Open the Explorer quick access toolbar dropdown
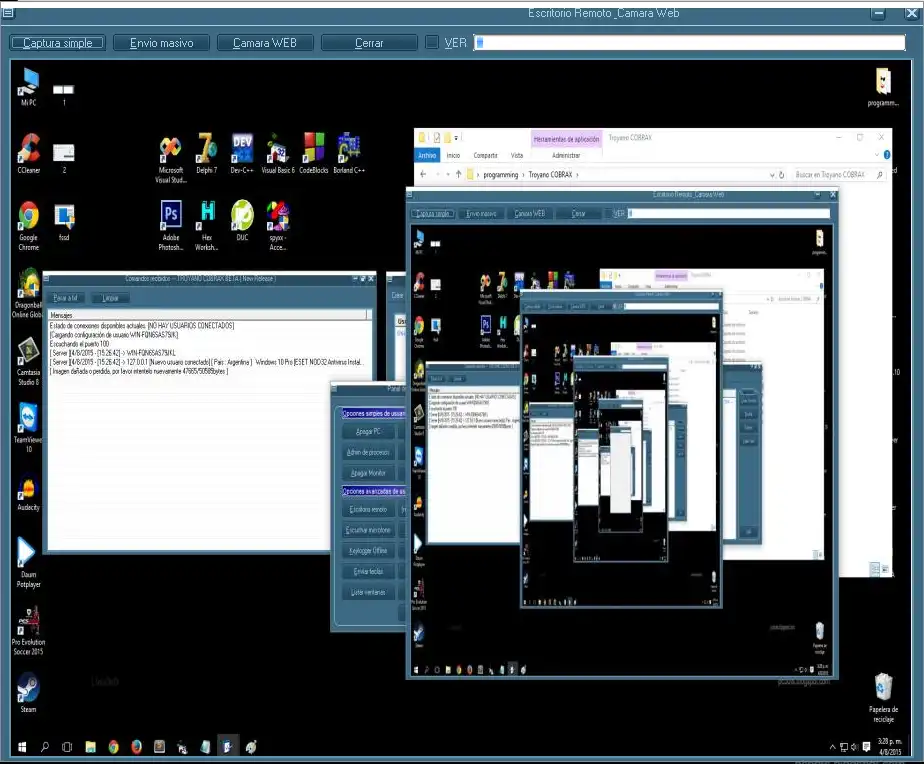 pos(456,138)
